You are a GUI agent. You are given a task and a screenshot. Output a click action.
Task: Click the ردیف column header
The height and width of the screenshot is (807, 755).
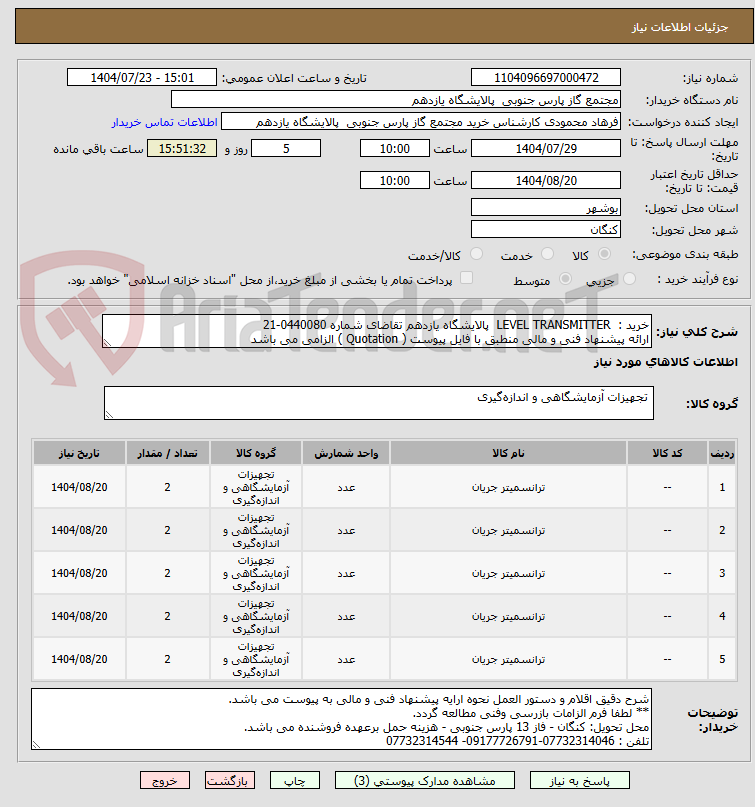[722, 453]
